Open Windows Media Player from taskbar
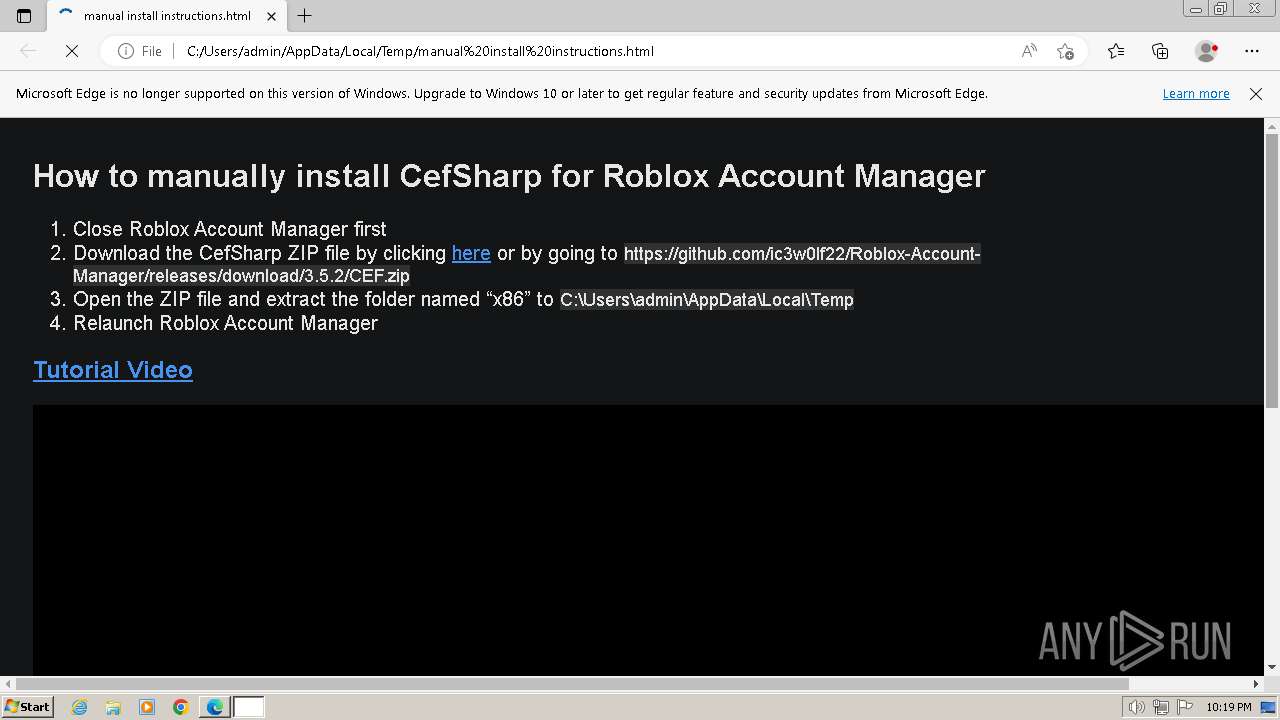This screenshot has height=720, width=1280. point(147,707)
